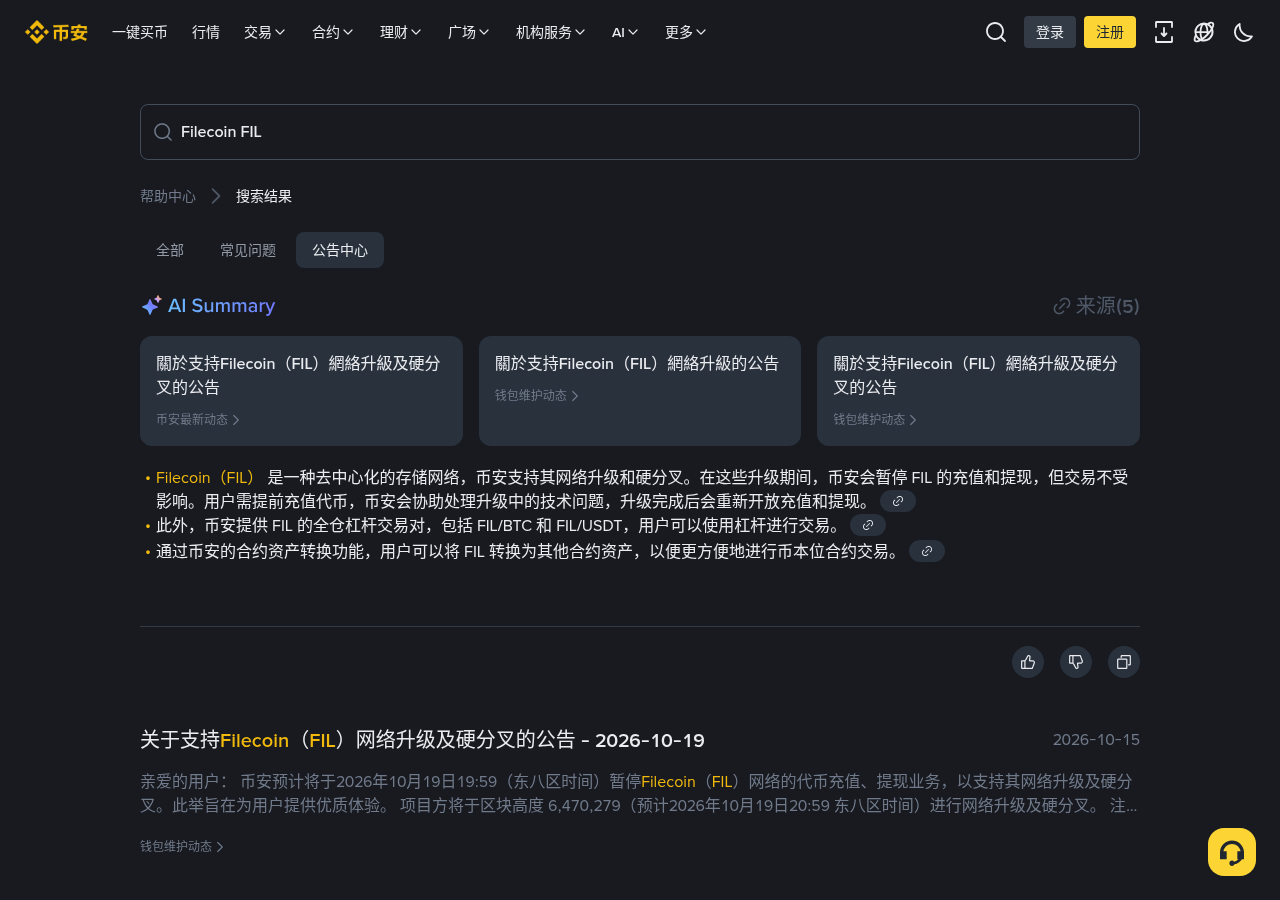Viewport: 1280px width, 900px height.
Task: Click source link icon after first summary bullet
Action: coord(898,501)
